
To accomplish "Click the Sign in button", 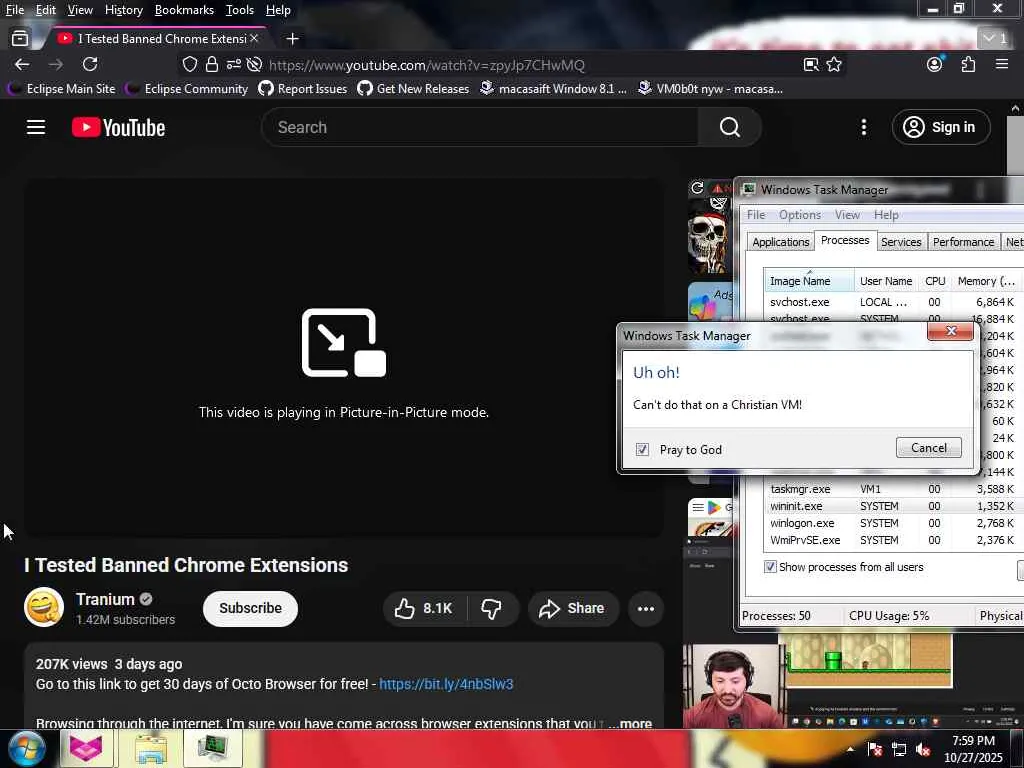I will tap(940, 127).
